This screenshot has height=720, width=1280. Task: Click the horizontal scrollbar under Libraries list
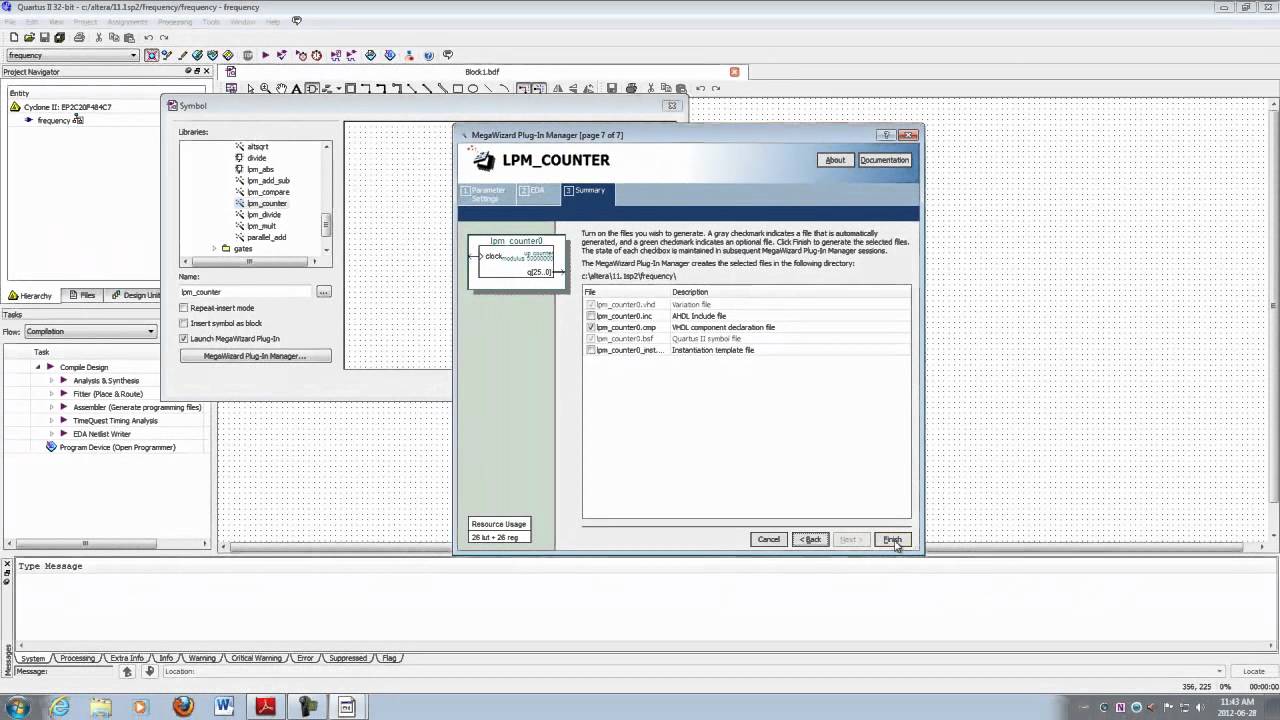(249, 261)
